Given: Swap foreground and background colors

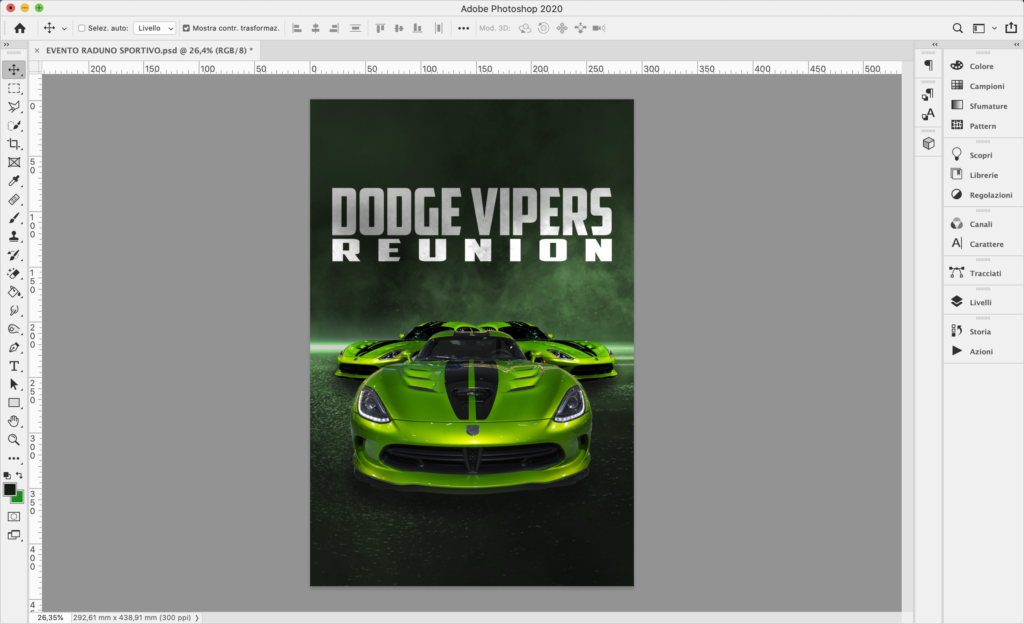Looking at the screenshot, I should pos(20,475).
